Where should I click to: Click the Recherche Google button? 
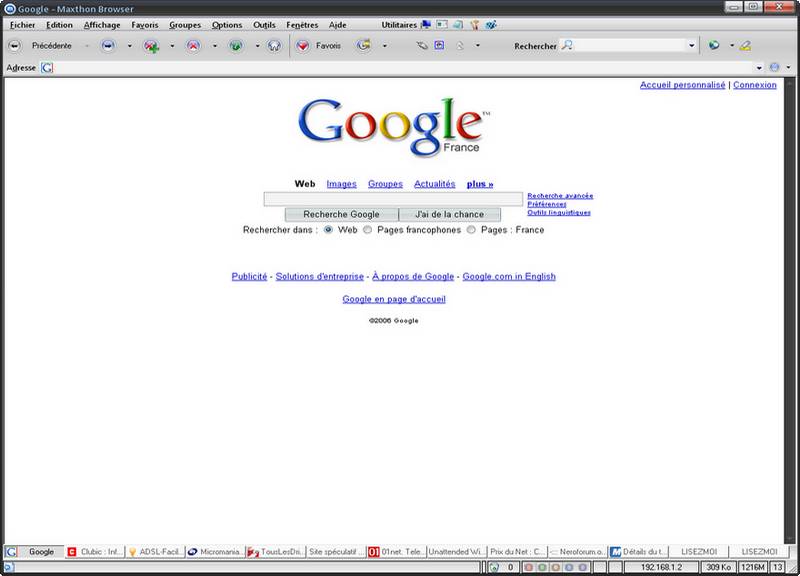click(341, 214)
